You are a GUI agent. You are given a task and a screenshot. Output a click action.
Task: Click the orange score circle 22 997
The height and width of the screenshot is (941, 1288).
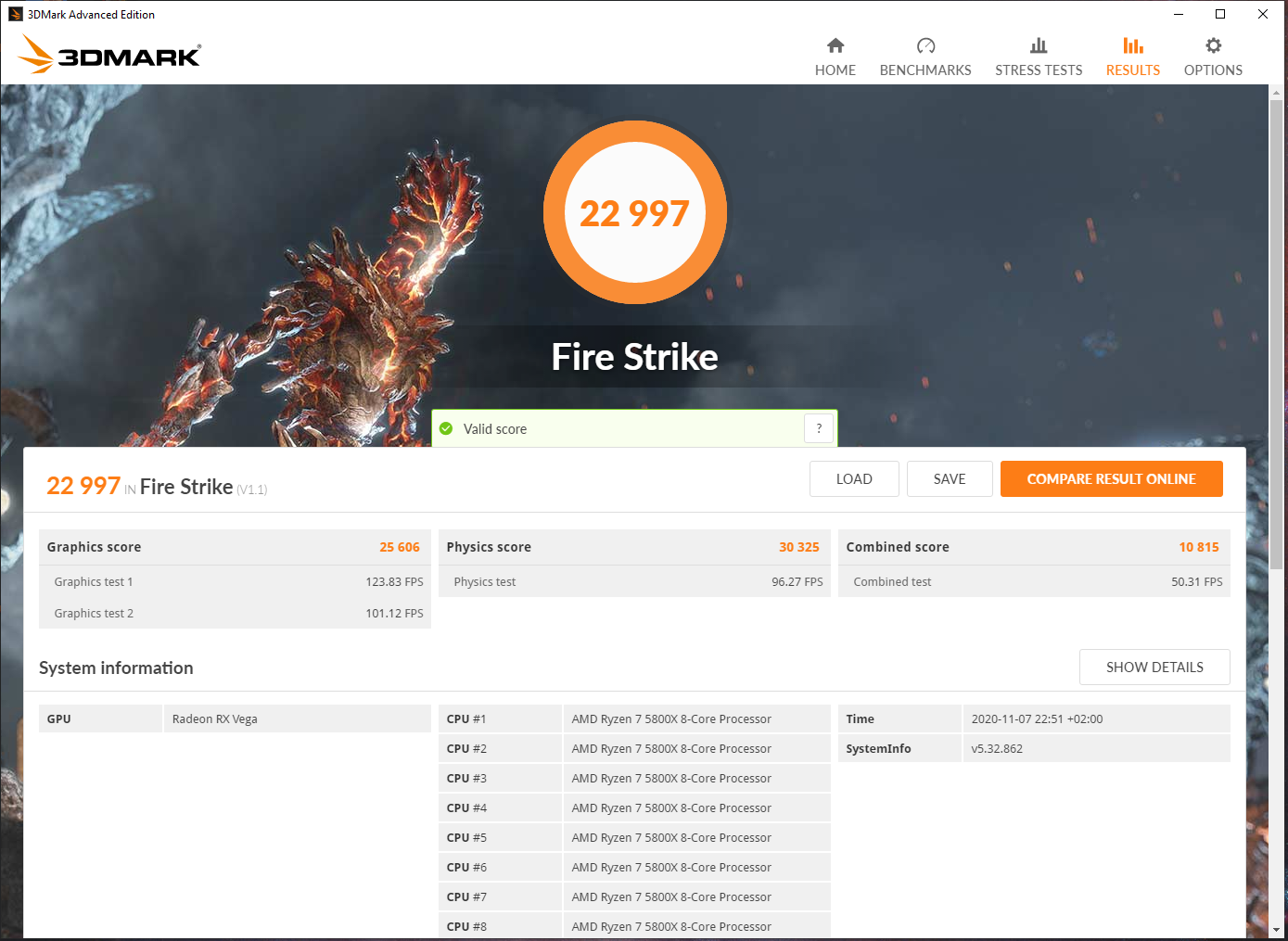point(635,213)
